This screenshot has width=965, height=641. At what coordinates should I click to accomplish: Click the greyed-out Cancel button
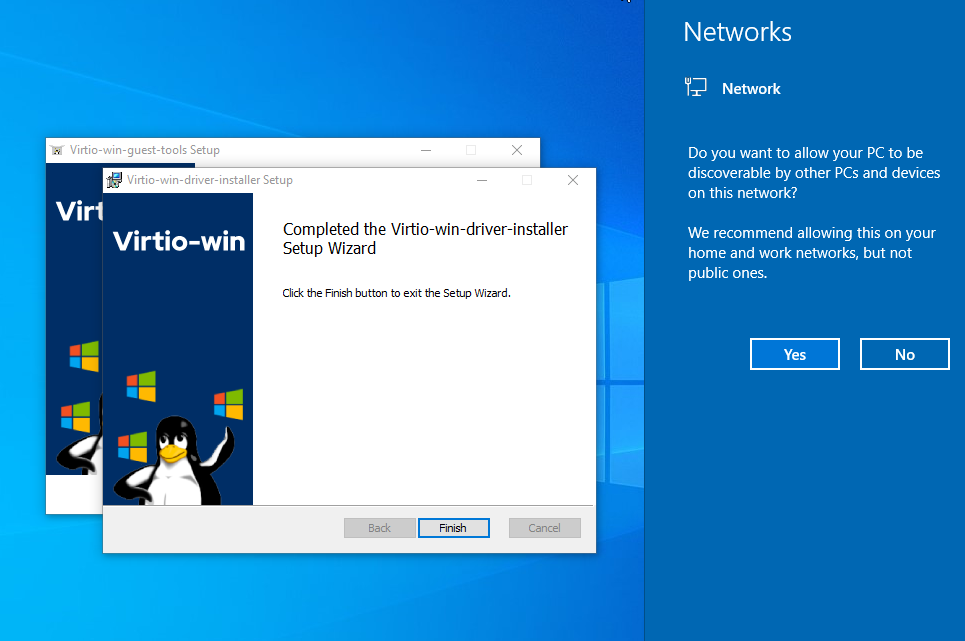pos(545,528)
